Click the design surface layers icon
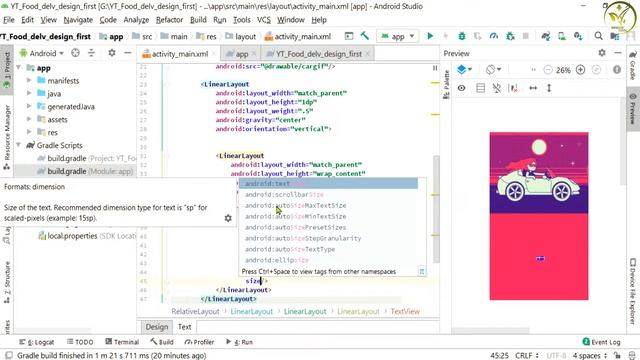This screenshot has width=640, height=360. click(x=464, y=70)
